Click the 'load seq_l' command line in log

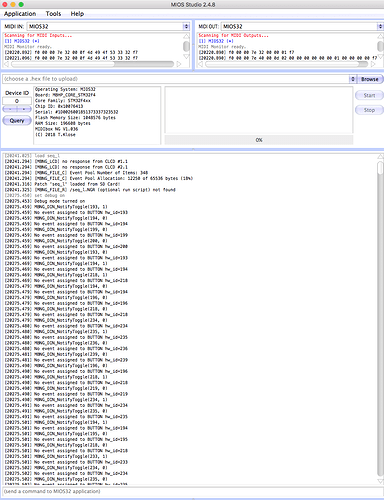tap(32, 156)
